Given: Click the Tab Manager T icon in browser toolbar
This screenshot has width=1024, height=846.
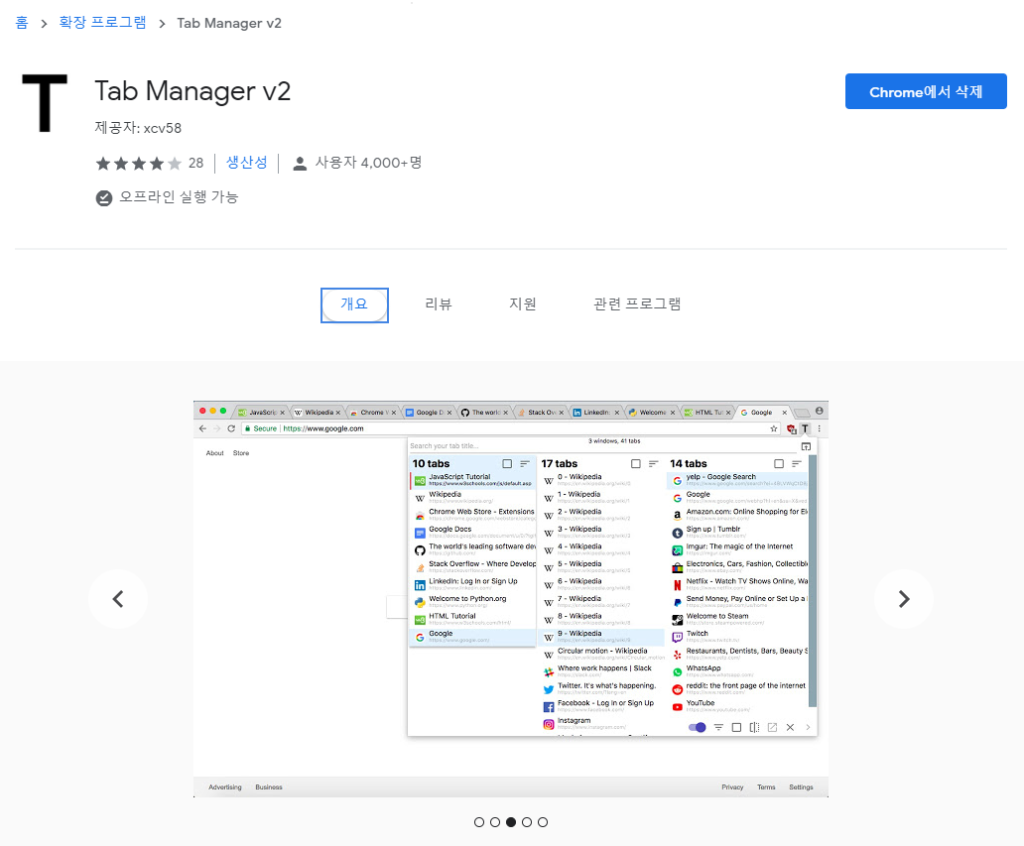Looking at the screenshot, I should pyautogui.click(x=806, y=428).
